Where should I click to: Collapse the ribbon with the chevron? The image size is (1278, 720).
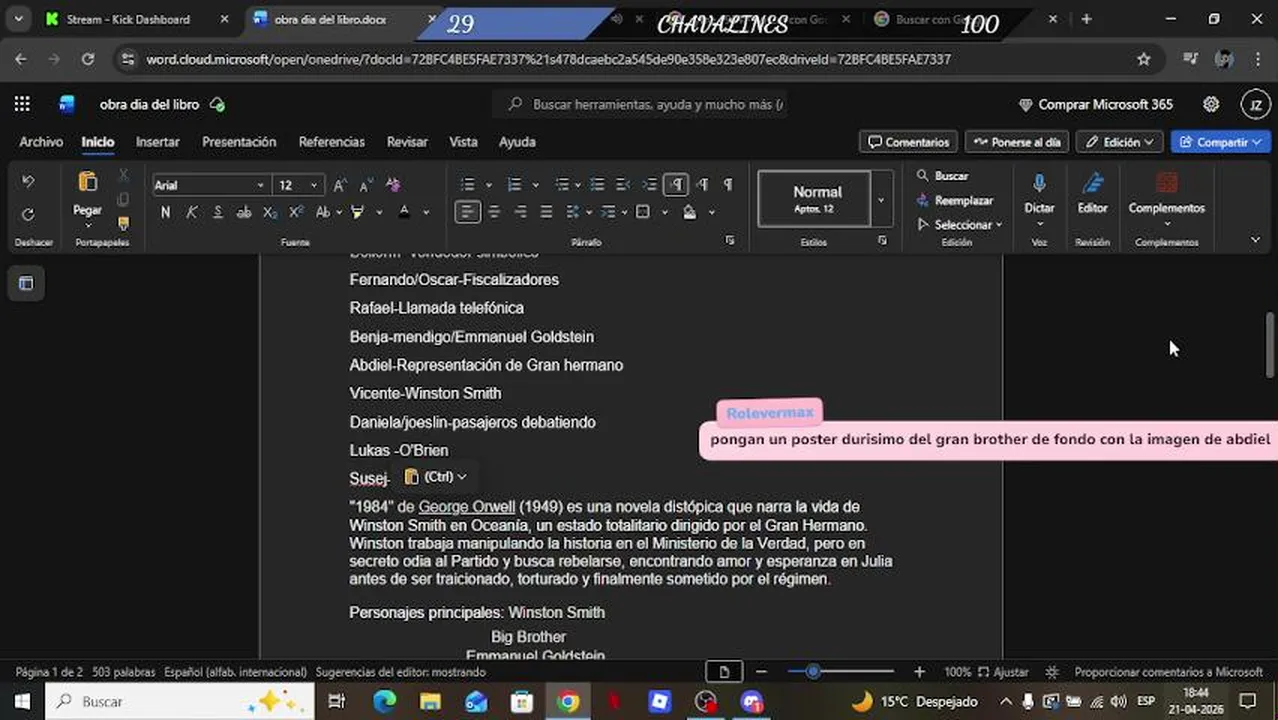(x=1255, y=240)
